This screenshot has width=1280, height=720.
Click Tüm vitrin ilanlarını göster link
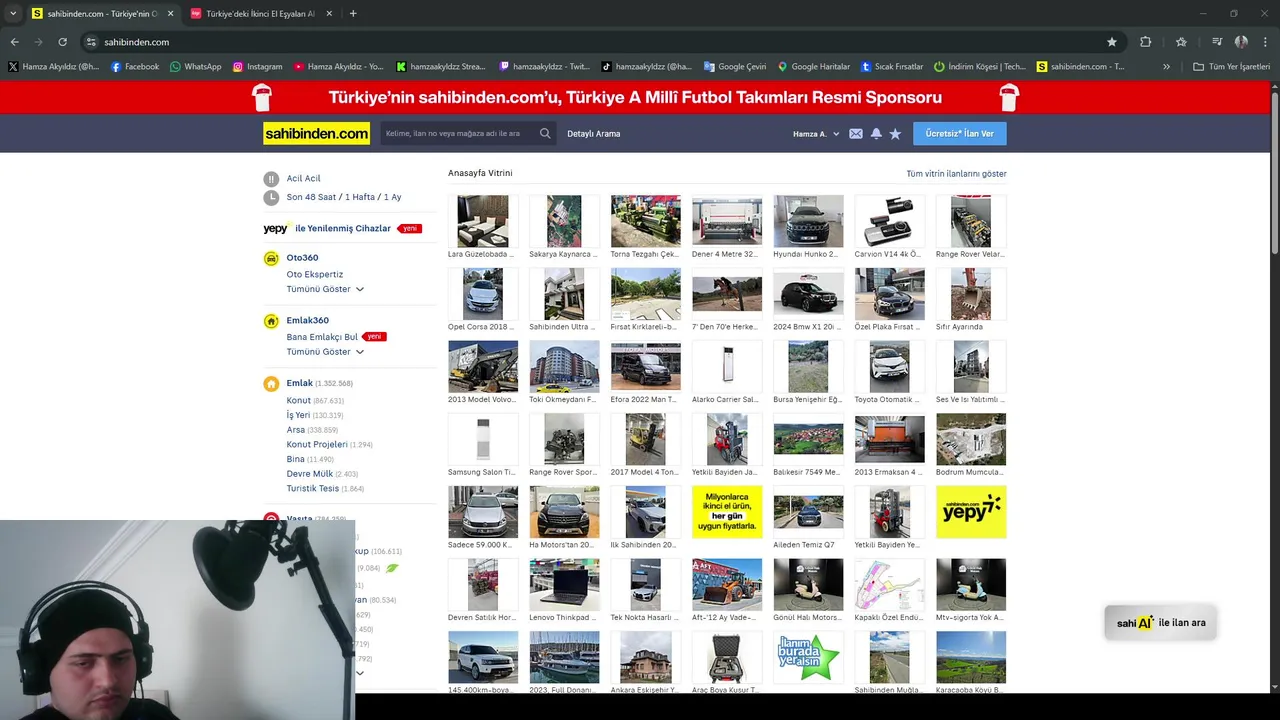956,174
